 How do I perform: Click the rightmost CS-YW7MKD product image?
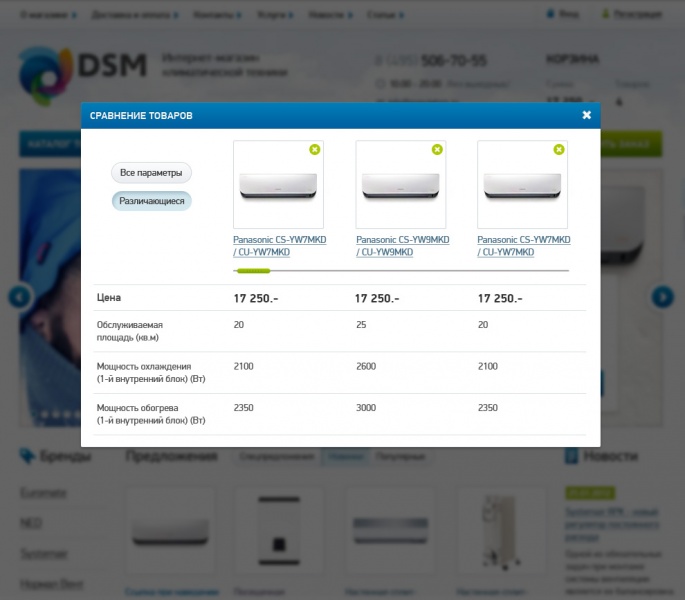click(522, 184)
